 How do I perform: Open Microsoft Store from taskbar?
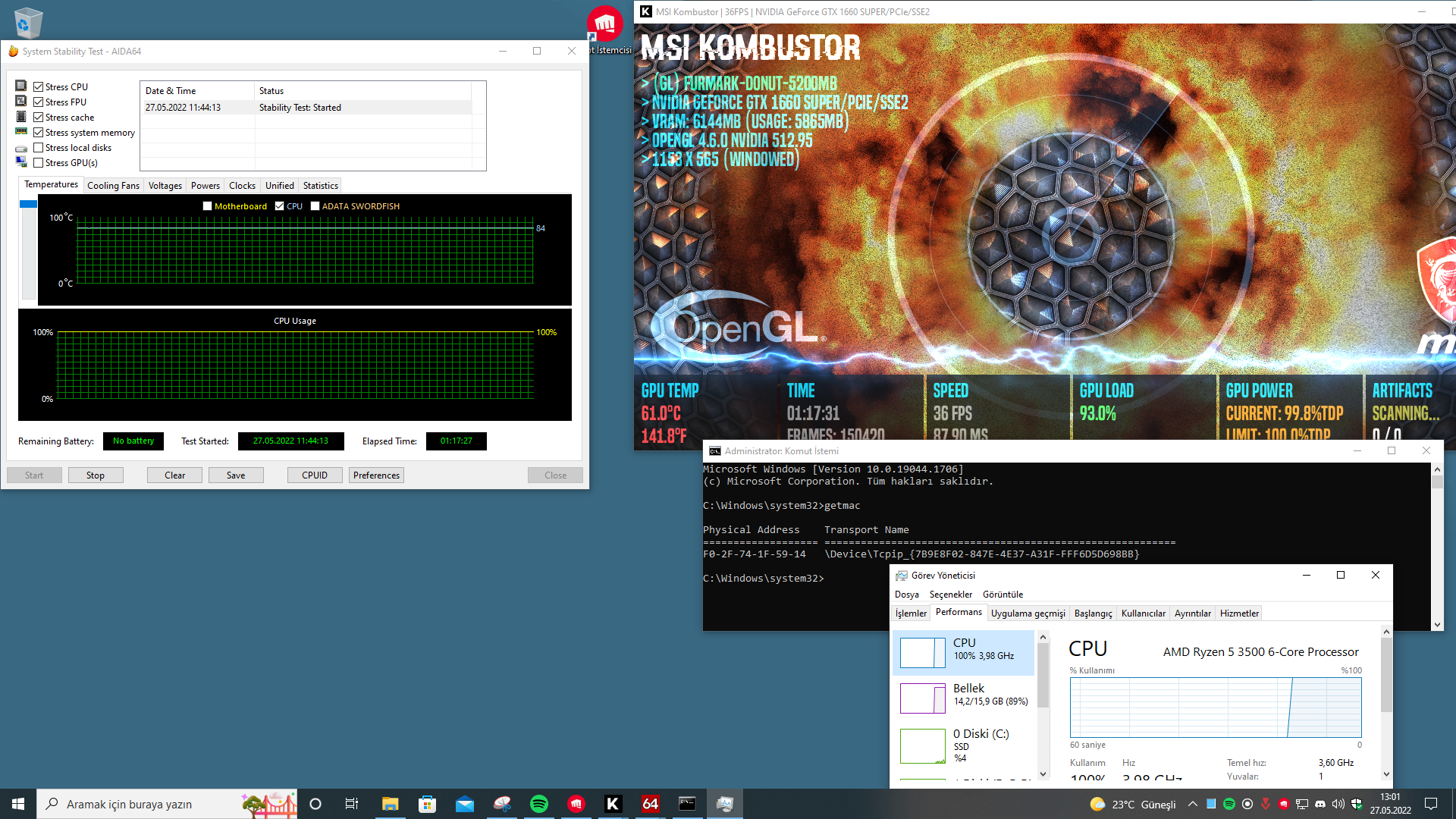click(x=427, y=804)
